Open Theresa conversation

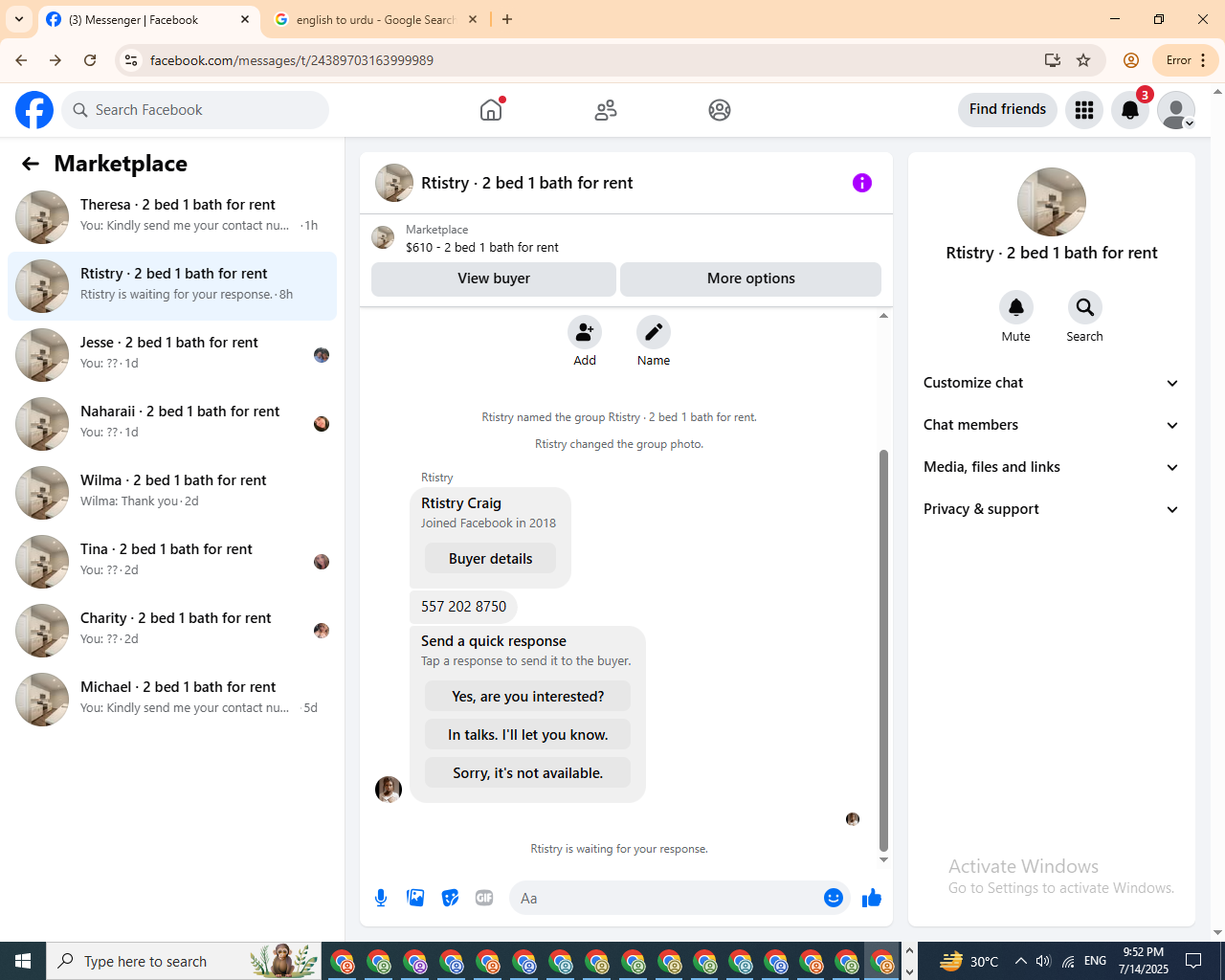172,217
